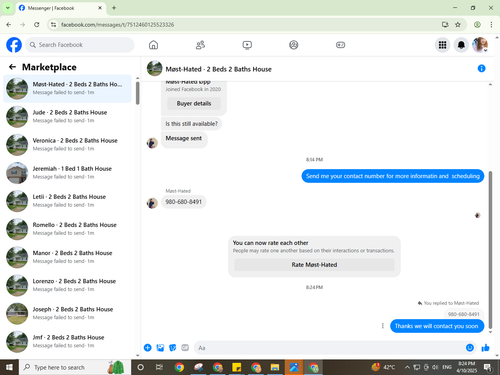Click the Buyer details button
Viewport: 500px width, 375px height.
pyautogui.click(x=194, y=103)
